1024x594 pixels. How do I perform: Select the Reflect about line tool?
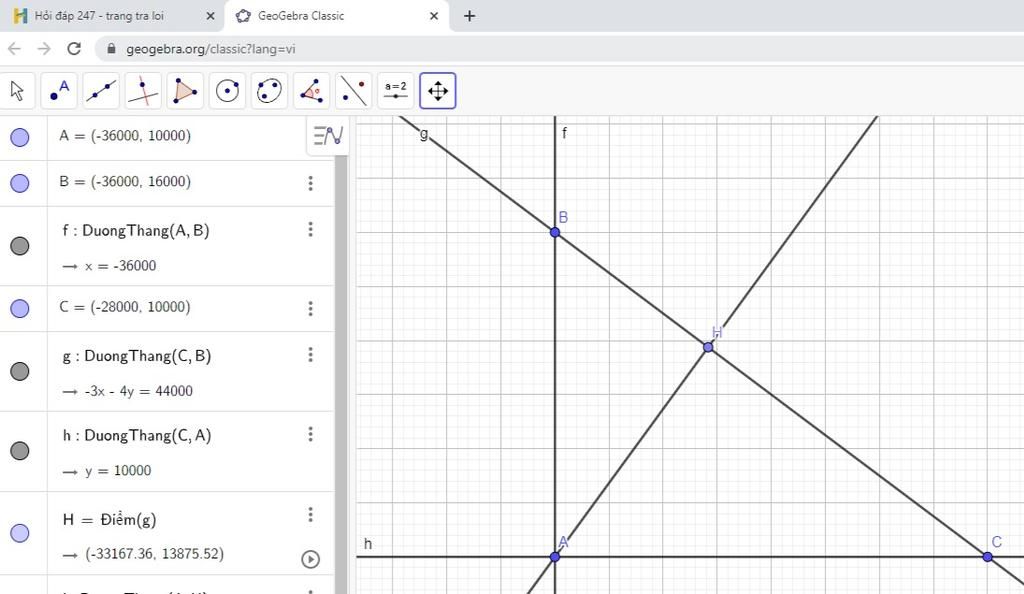point(353,91)
